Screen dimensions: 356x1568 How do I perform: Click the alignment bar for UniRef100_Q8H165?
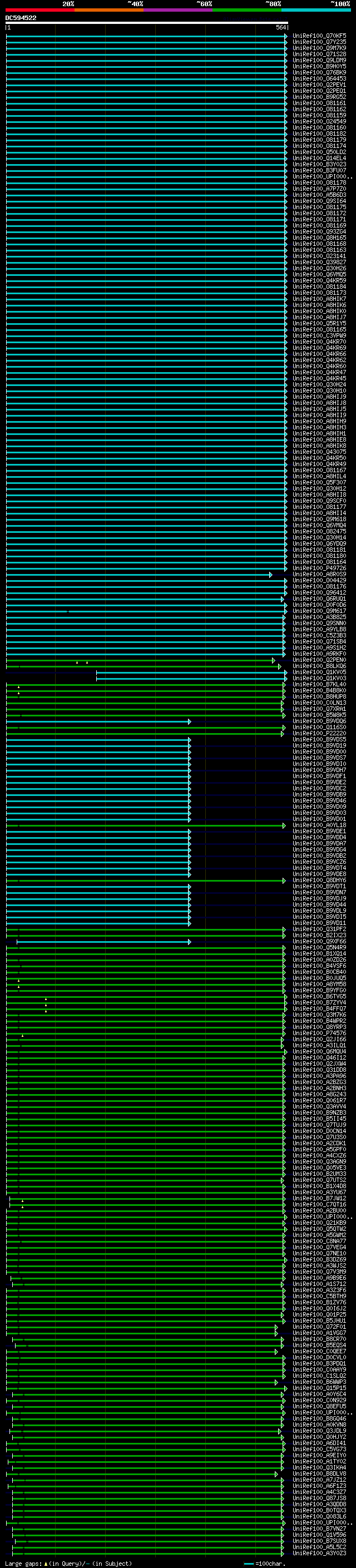(x=147, y=238)
